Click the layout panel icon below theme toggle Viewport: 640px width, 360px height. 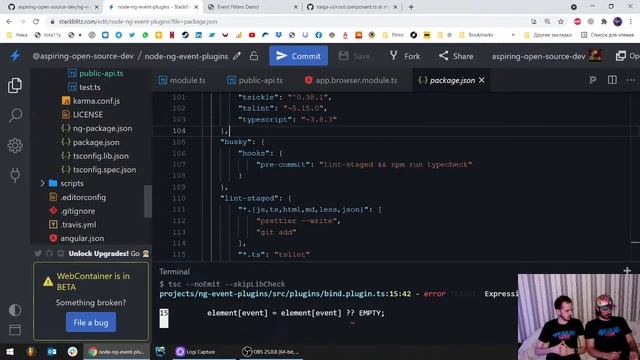pyautogui.click(x=15, y=330)
